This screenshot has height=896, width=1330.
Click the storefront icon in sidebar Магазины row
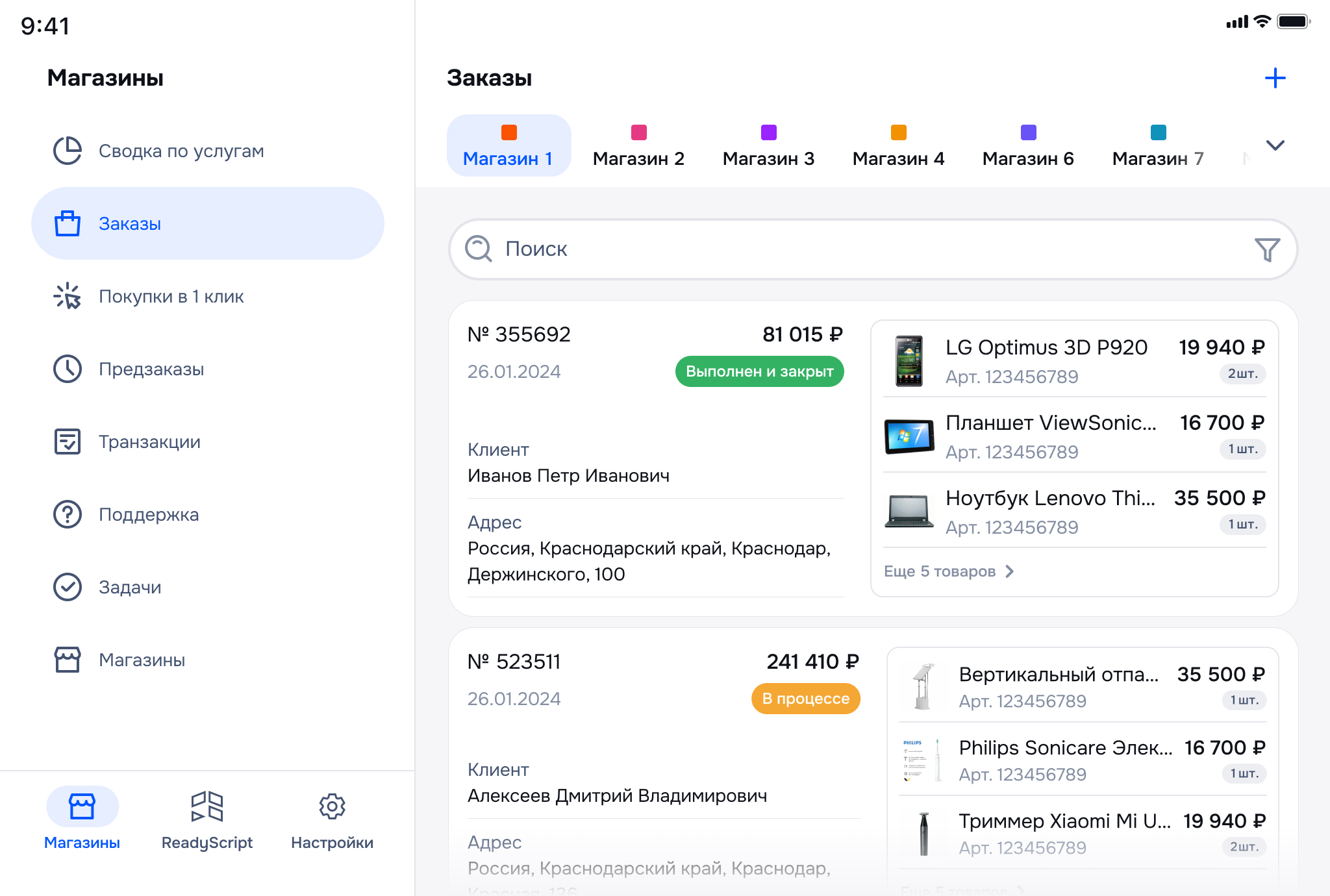(x=68, y=660)
